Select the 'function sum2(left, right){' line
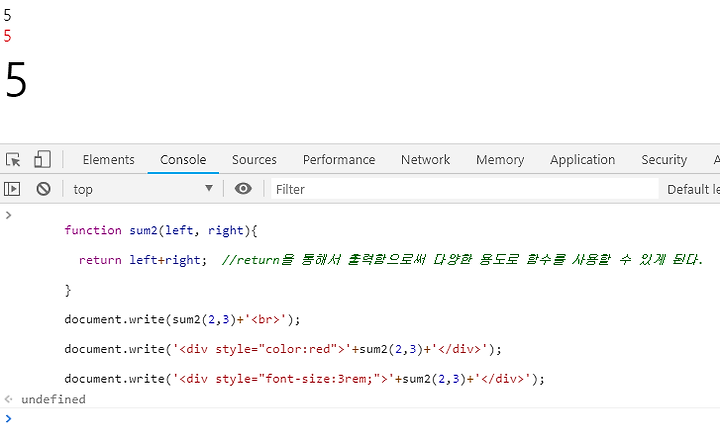The height and width of the screenshot is (438, 720). pyautogui.click(x=161, y=230)
